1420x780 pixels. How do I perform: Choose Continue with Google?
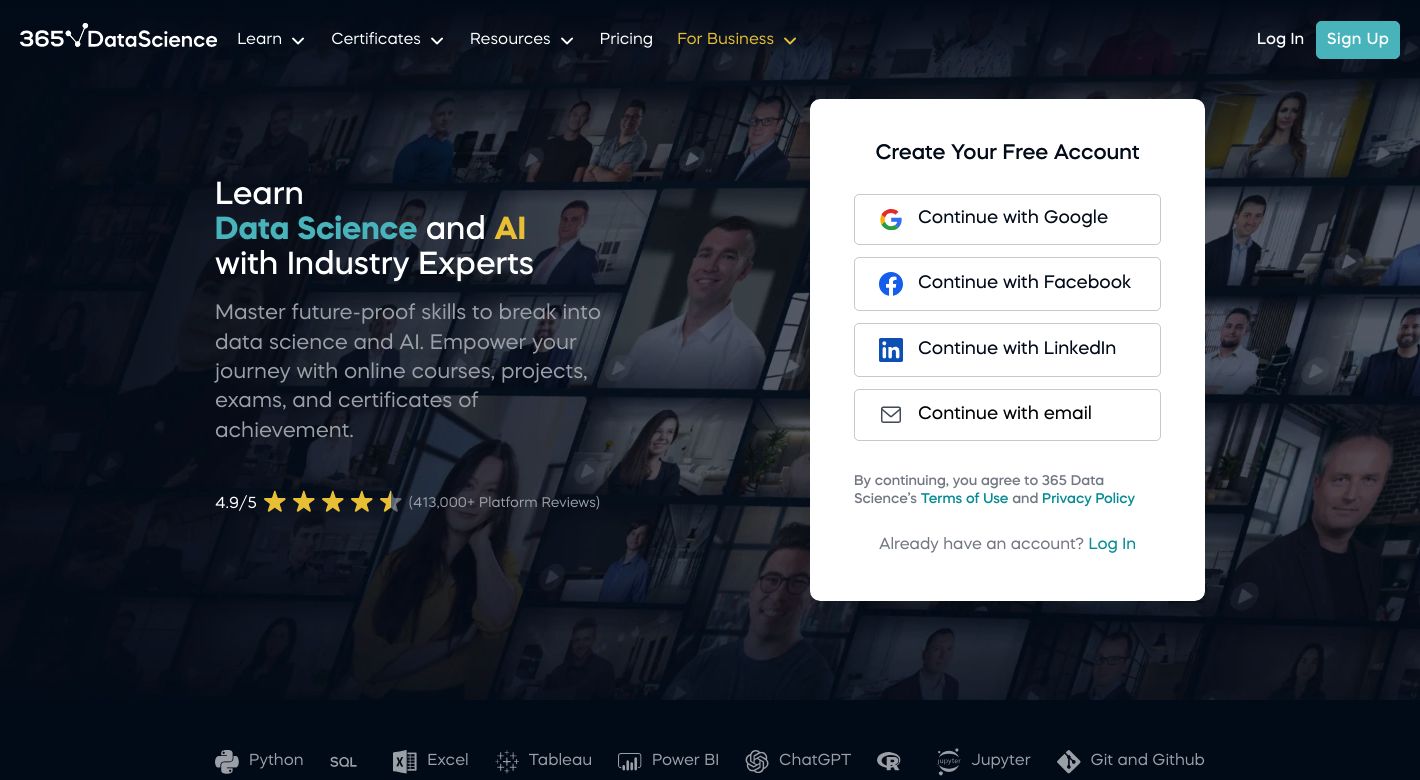[1007, 219]
